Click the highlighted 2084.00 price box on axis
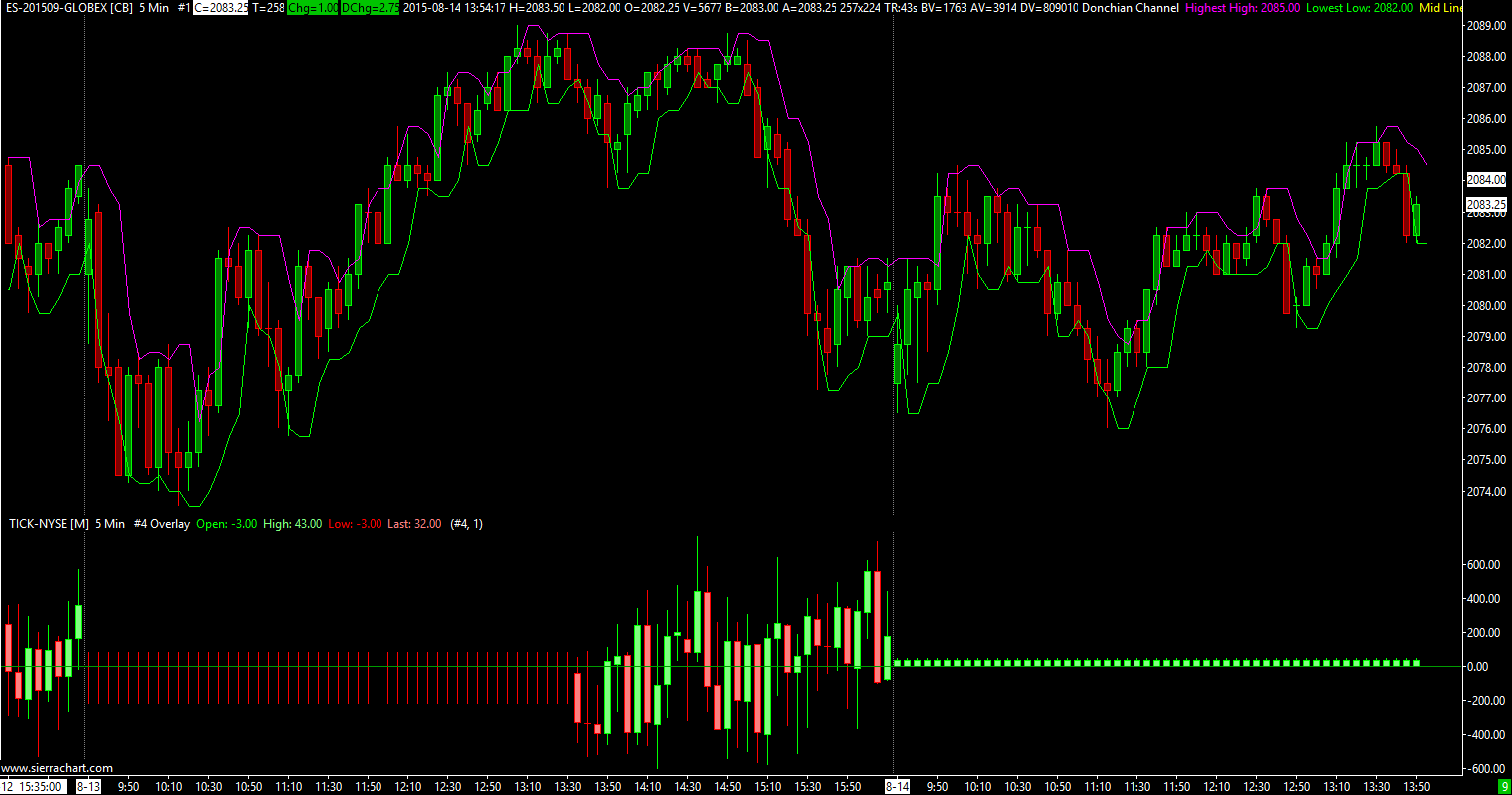Viewport: 1512px width, 795px height. click(1486, 180)
